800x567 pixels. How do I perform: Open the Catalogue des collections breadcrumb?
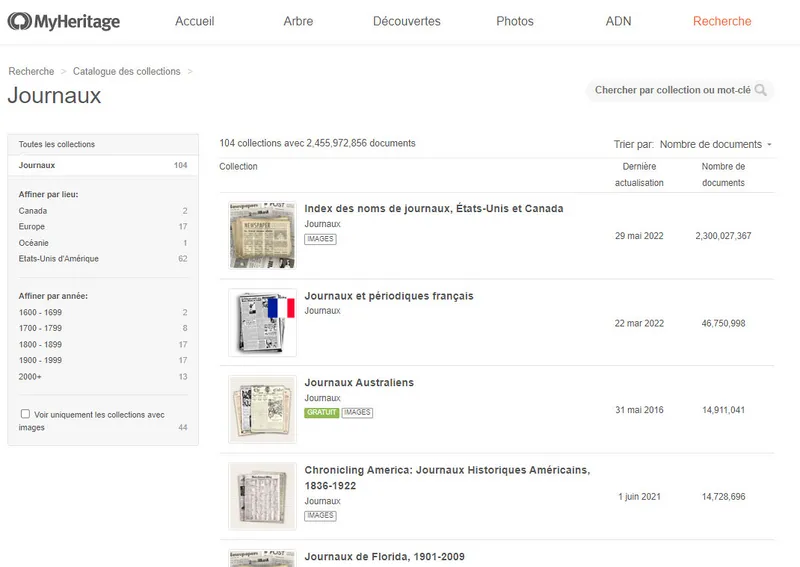(x=127, y=71)
